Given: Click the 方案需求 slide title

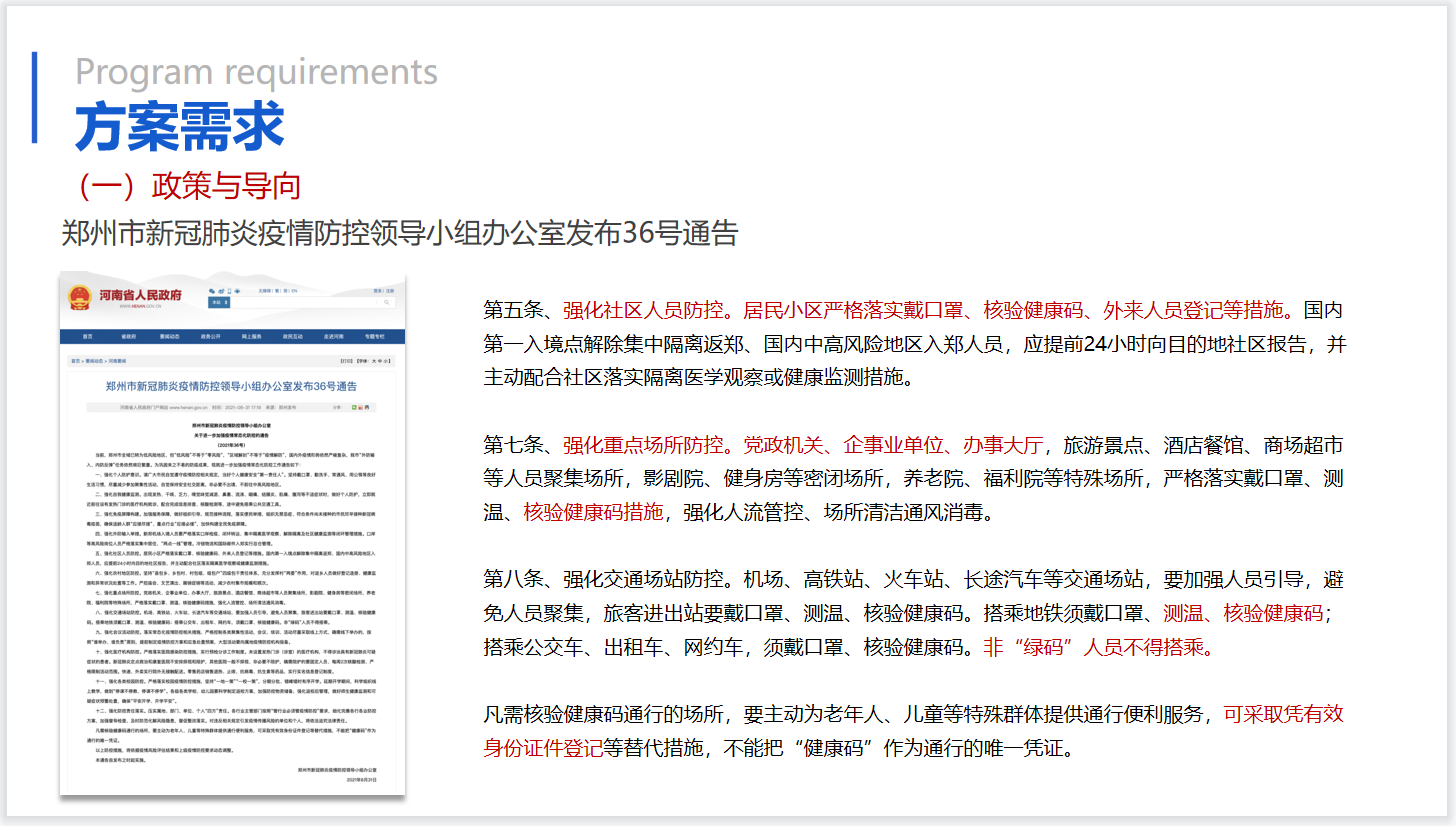Looking at the screenshot, I should pyautogui.click(x=180, y=127).
